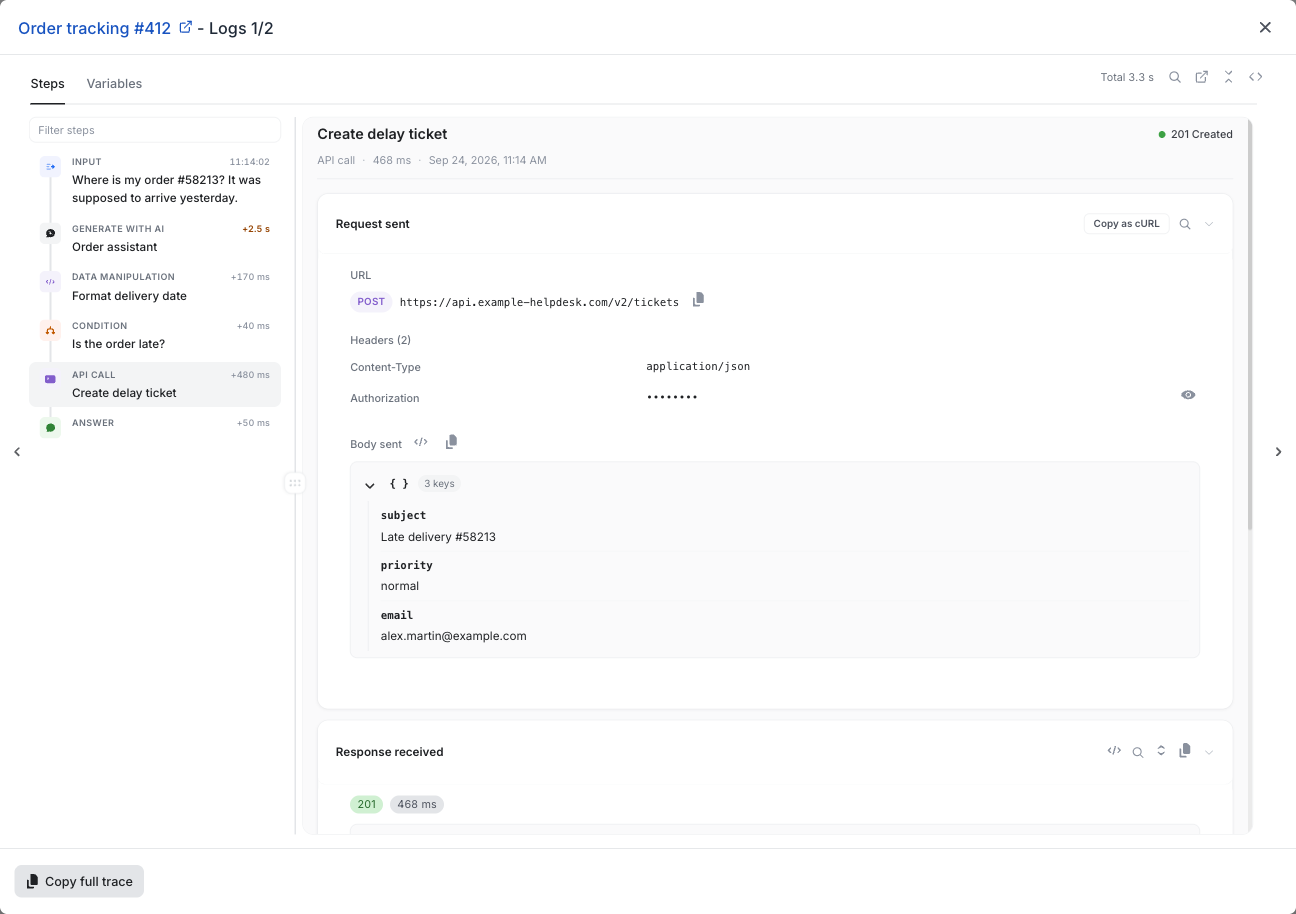Viewport: 1296px width, 914px height.
Task: Toggle raw code view of Body sent
Action: coord(421,442)
